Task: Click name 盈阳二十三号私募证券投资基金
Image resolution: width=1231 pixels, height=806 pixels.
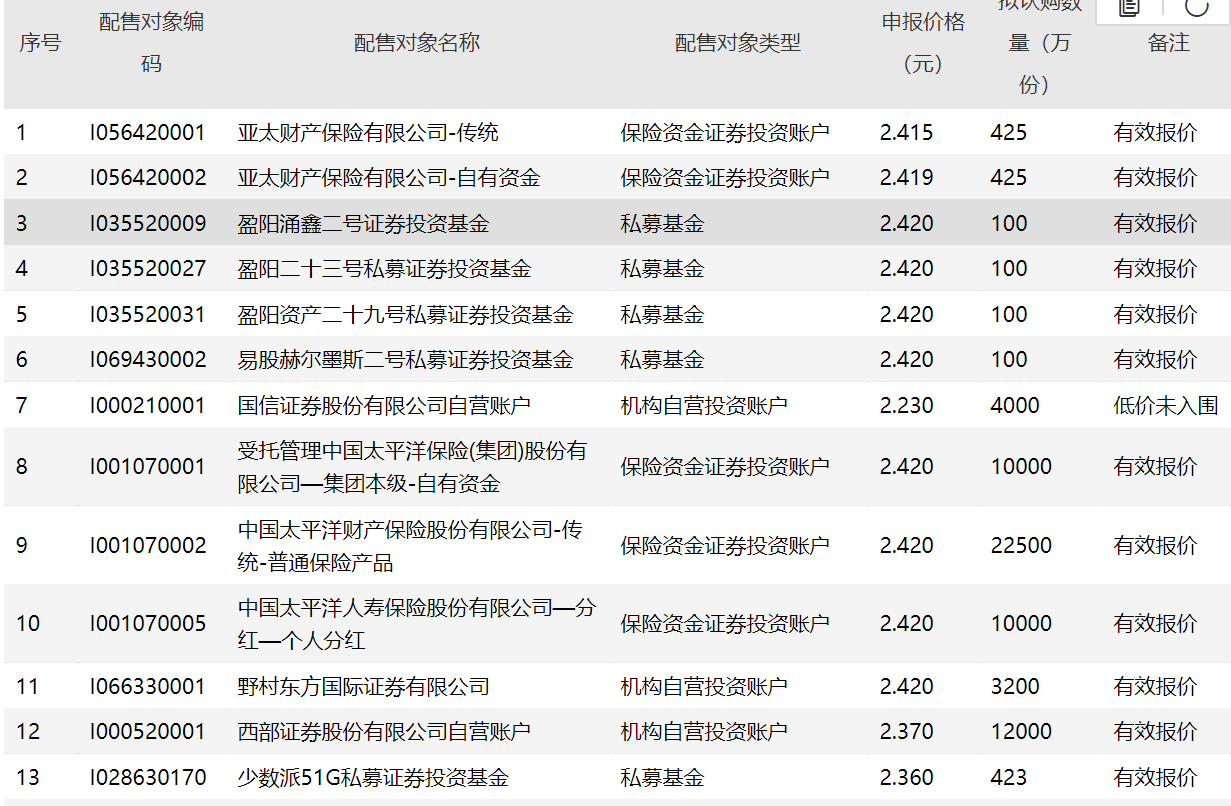Action: pyautogui.click(x=385, y=268)
